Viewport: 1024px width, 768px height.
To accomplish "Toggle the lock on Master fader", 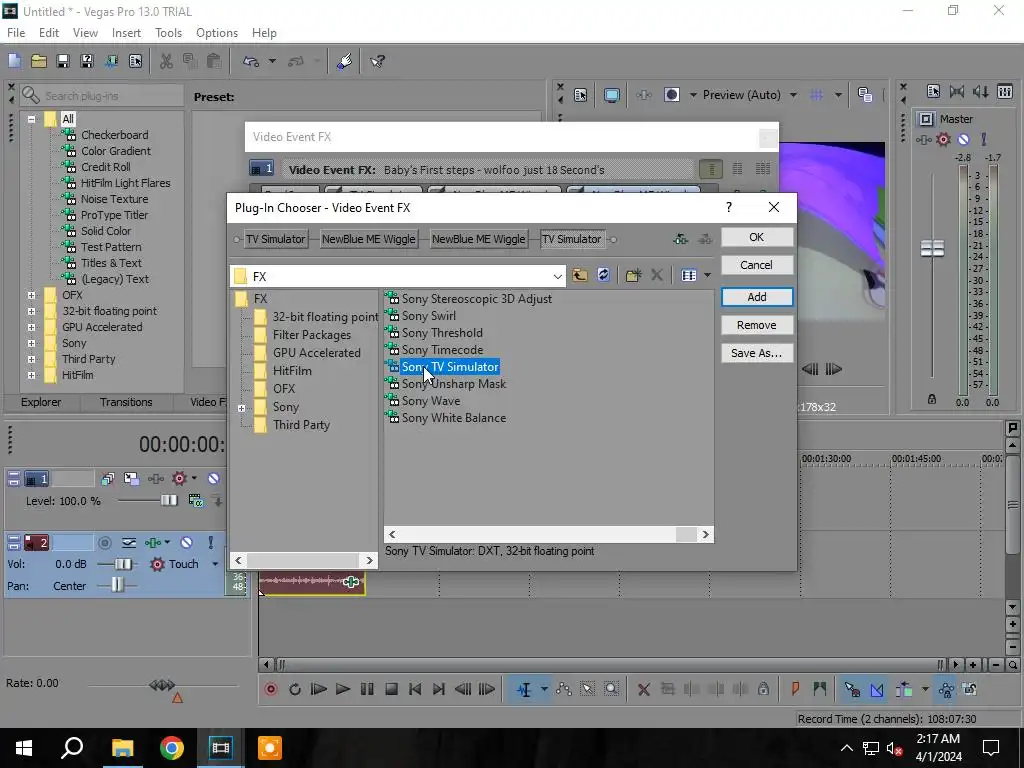I will (932, 399).
